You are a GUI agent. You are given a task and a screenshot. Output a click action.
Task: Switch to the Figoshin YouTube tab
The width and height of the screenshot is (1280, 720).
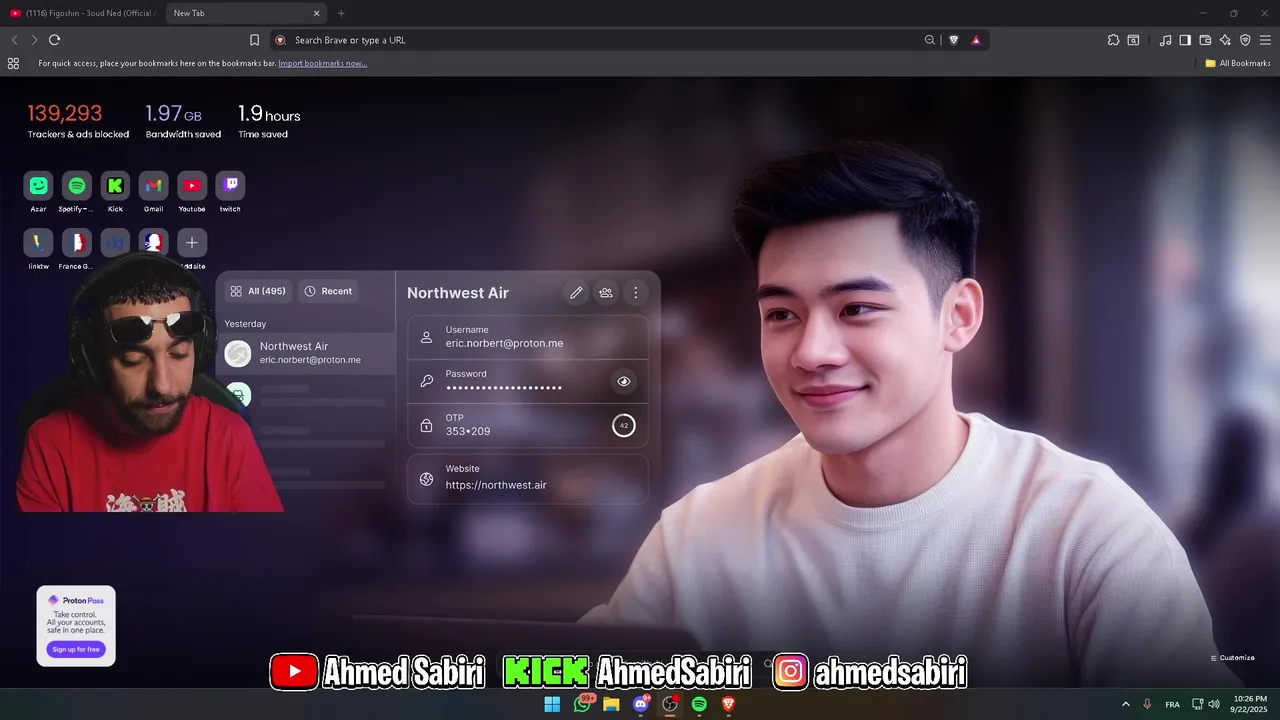[82, 13]
